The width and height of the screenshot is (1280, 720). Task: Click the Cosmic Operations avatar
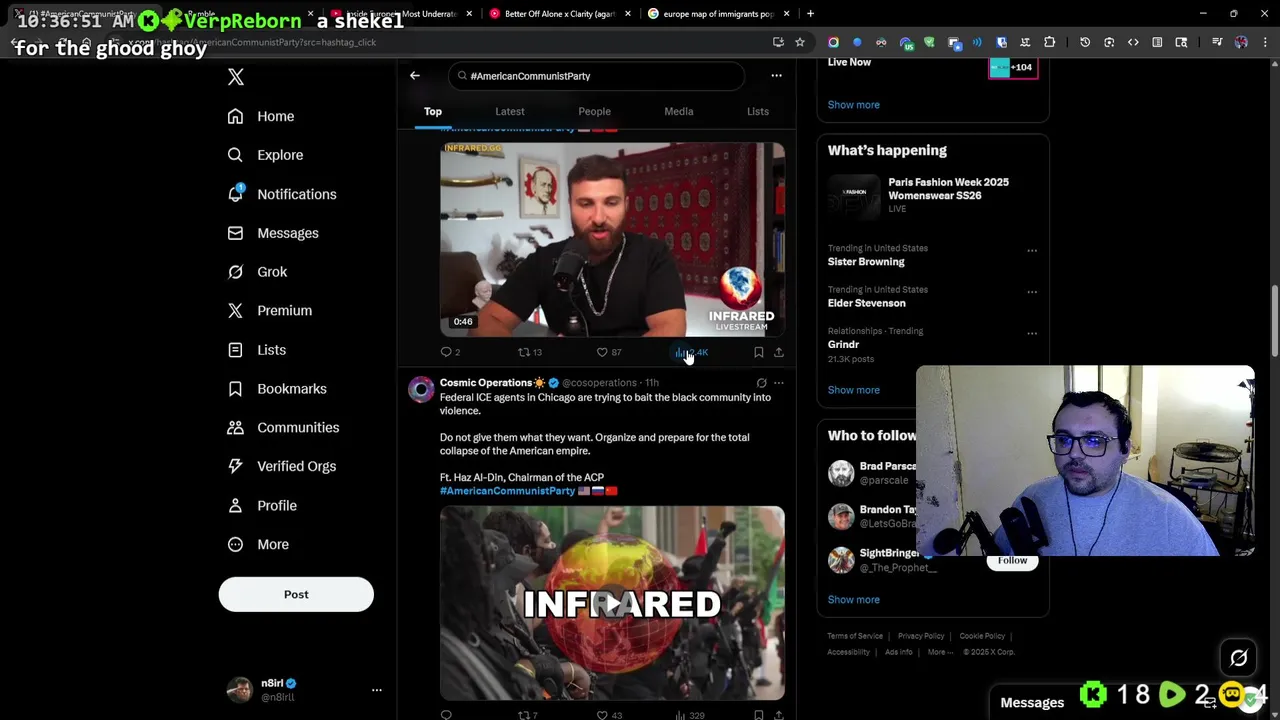[421, 389]
